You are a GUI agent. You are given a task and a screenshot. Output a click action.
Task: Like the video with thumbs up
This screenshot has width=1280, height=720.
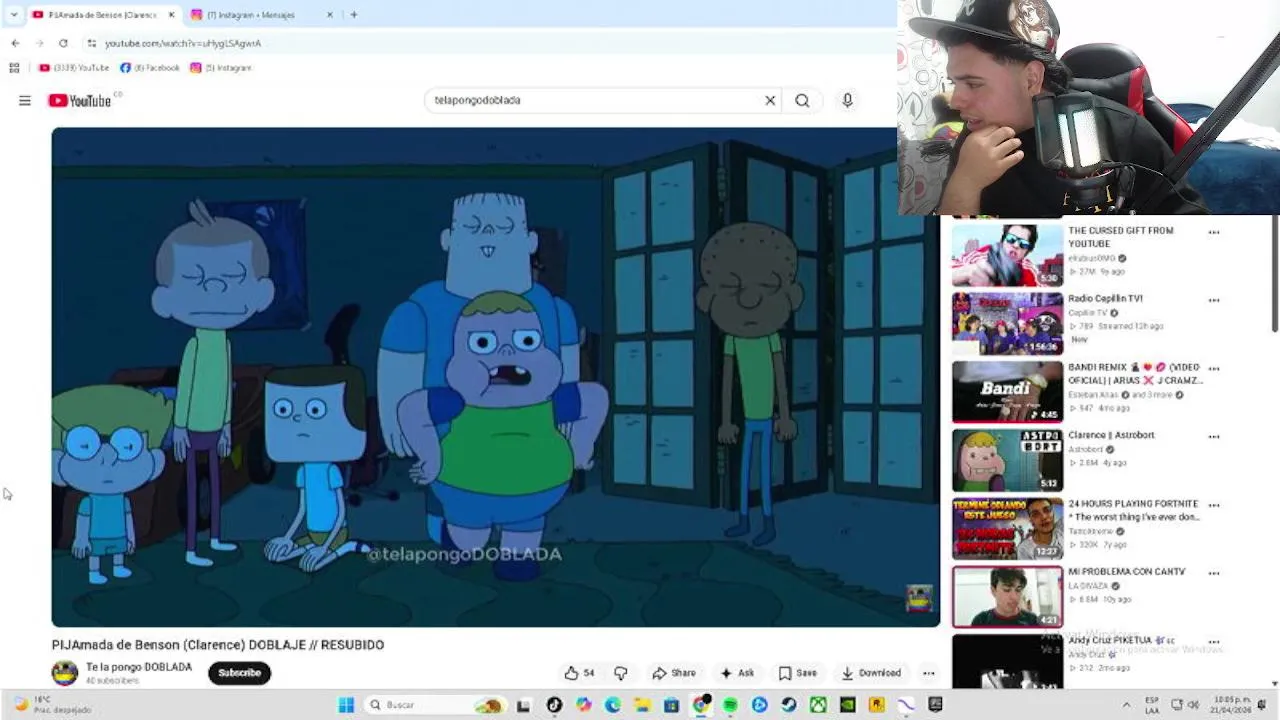[579, 673]
